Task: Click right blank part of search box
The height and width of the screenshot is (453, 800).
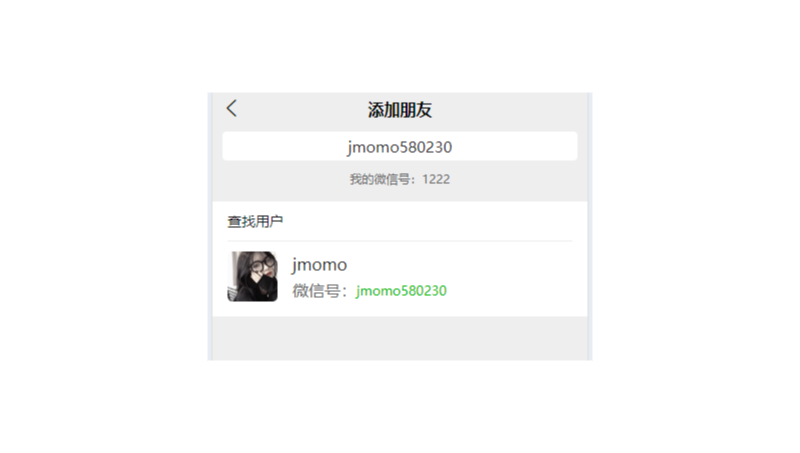Action: pos(515,146)
